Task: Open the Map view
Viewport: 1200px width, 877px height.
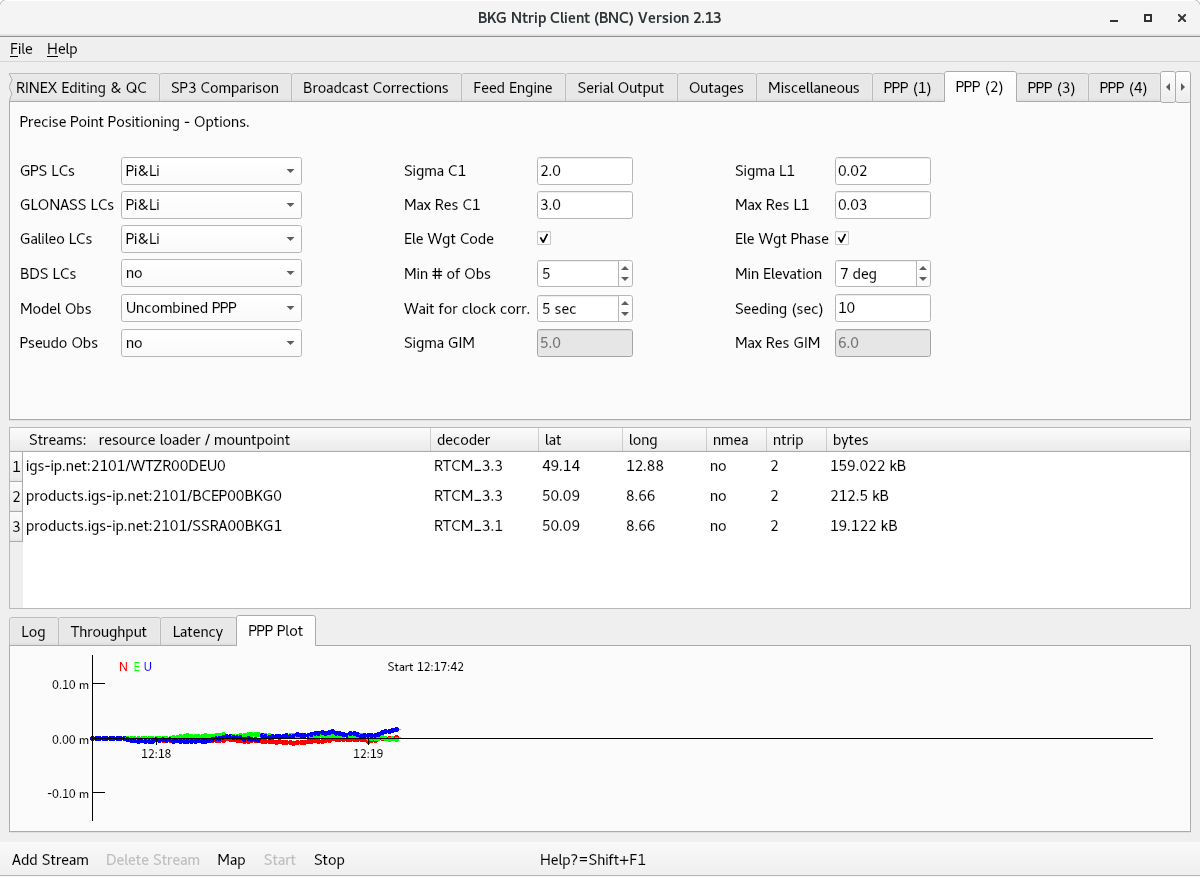Action: pyautogui.click(x=231, y=860)
